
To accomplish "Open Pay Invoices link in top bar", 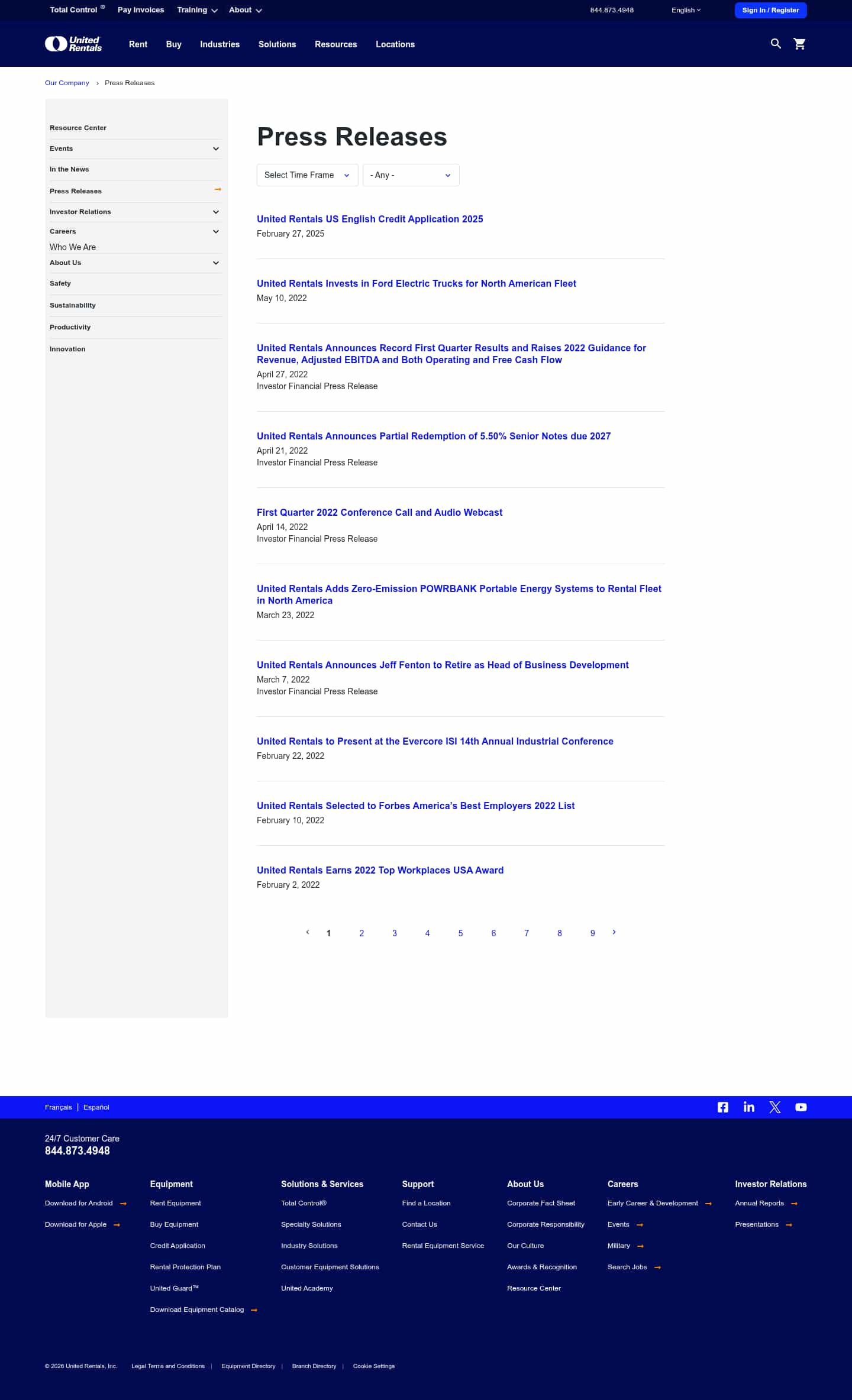I will pyautogui.click(x=141, y=10).
